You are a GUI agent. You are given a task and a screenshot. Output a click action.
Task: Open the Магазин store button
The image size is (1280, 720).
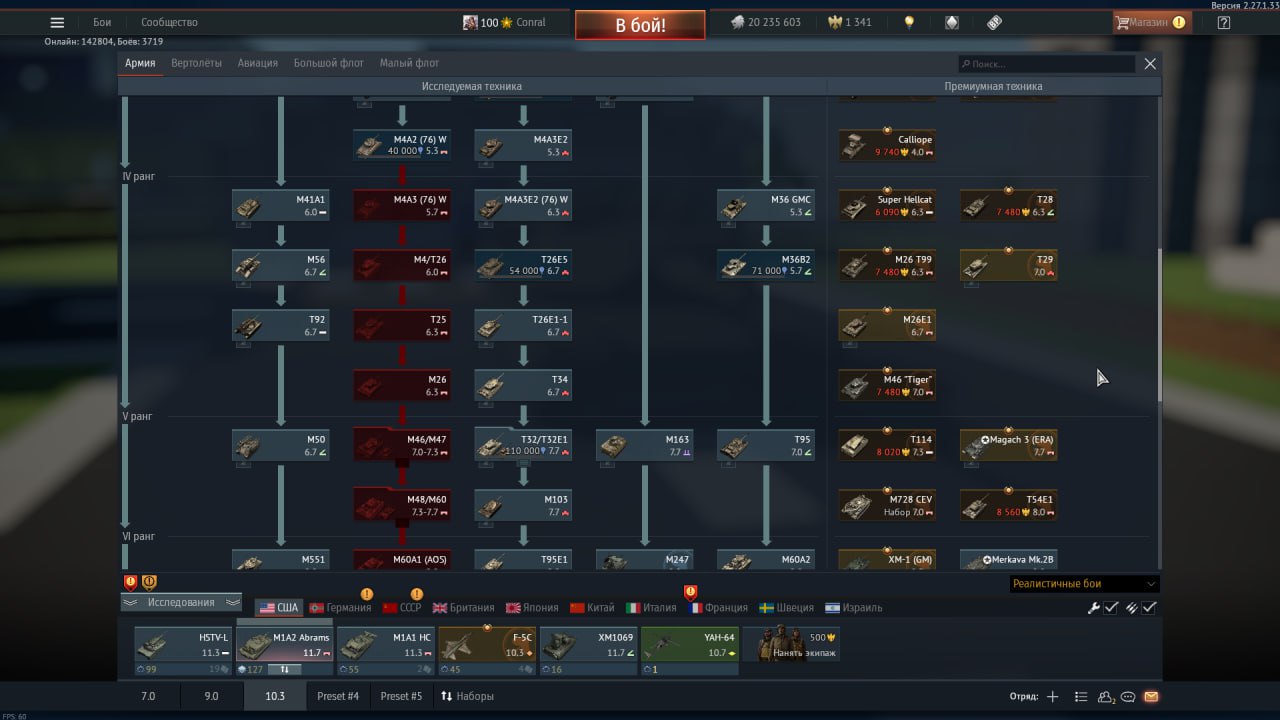pos(1151,22)
